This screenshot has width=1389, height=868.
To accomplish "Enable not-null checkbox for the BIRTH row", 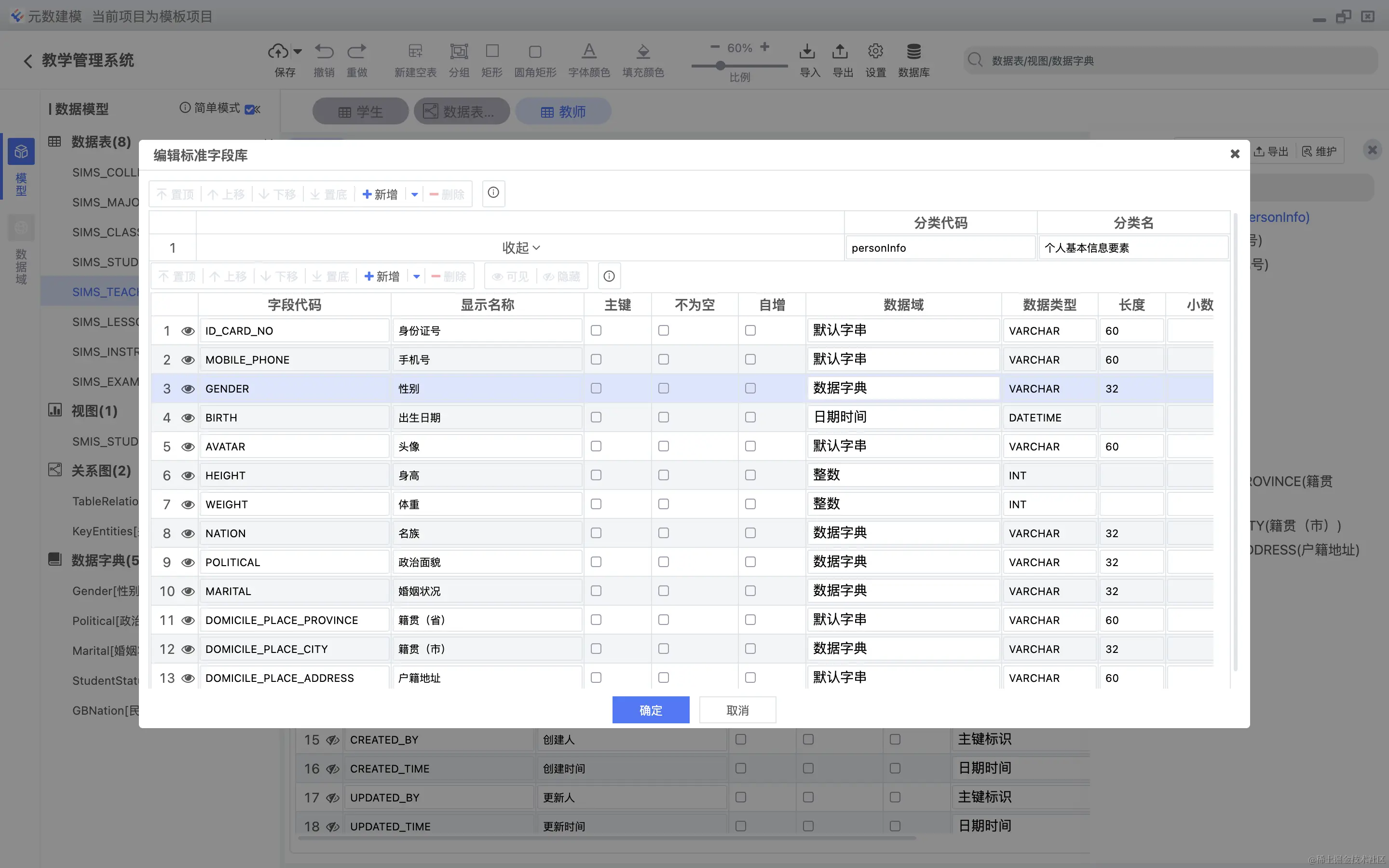I will click(x=664, y=417).
